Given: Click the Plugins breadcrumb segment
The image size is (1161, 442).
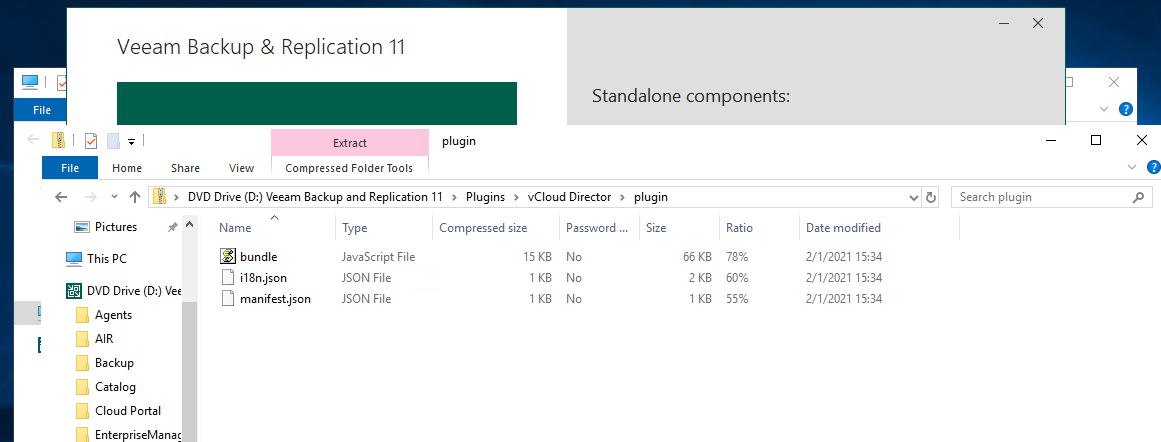Looking at the screenshot, I should [x=485, y=198].
